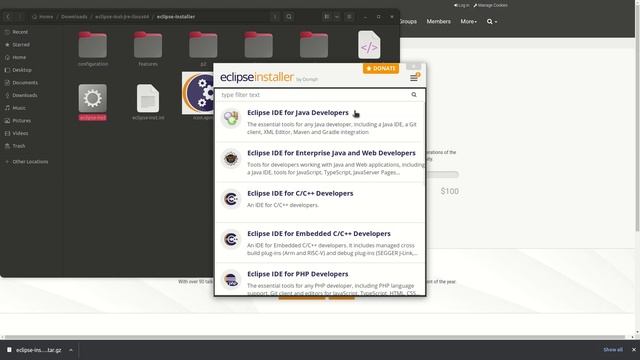Click Members in the website navigation

[439, 21]
